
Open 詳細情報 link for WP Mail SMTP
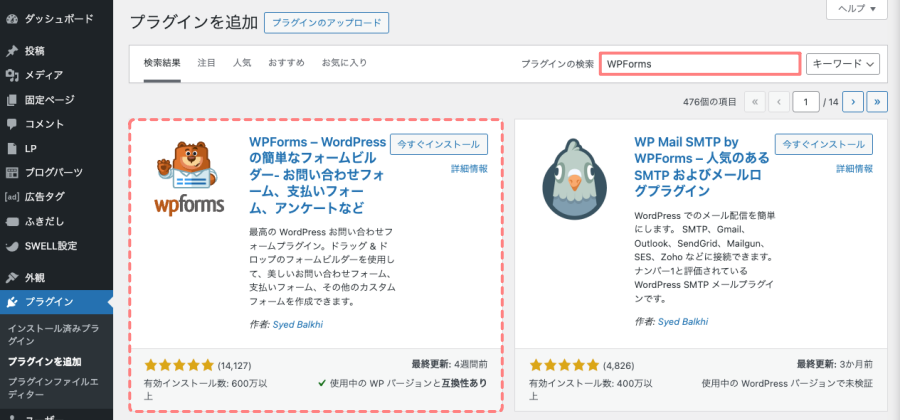855,169
